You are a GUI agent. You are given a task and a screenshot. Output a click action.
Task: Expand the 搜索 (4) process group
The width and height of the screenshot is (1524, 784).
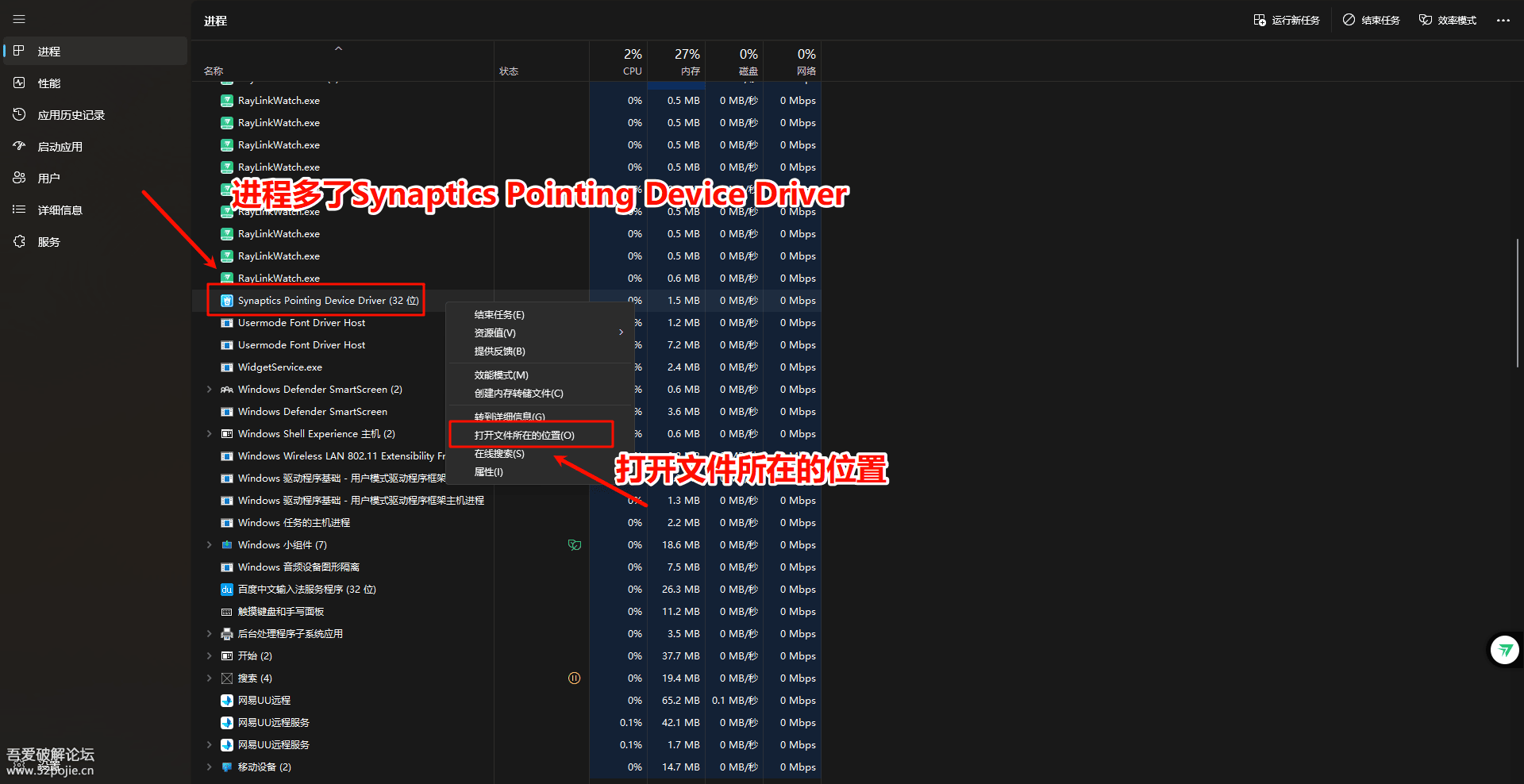(x=209, y=678)
